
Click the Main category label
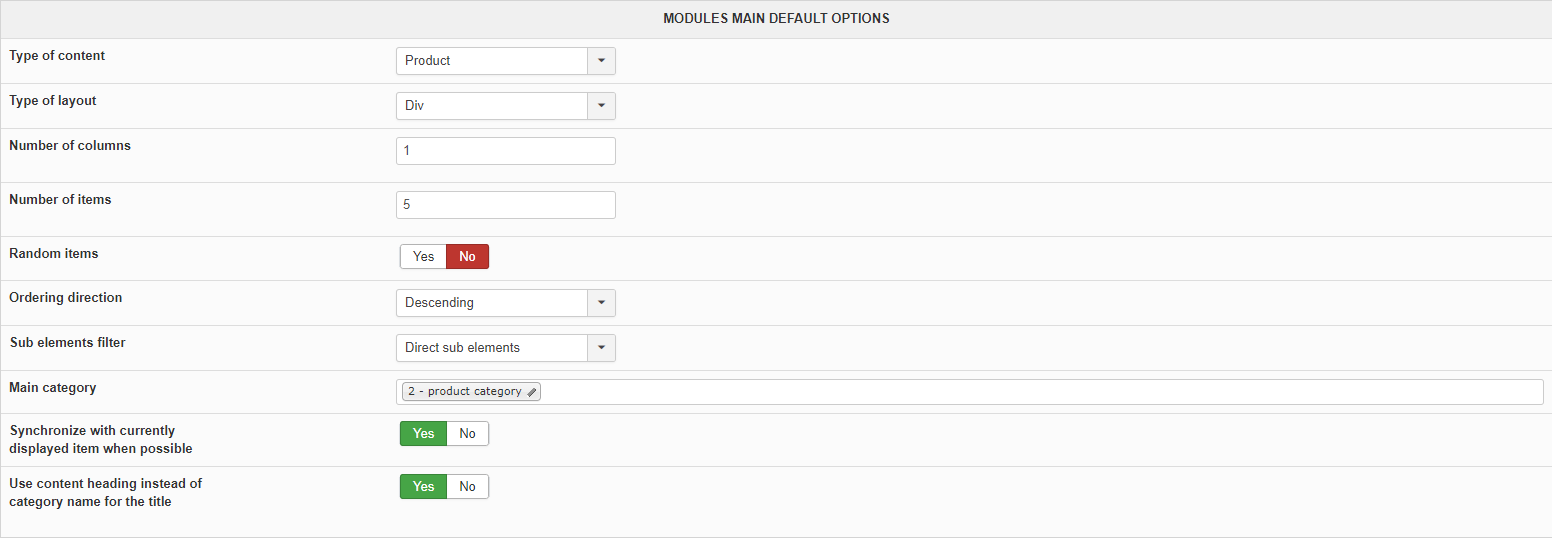(x=53, y=388)
